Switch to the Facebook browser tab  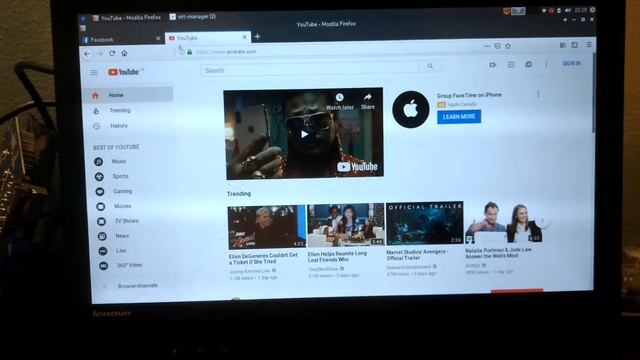(122, 40)
